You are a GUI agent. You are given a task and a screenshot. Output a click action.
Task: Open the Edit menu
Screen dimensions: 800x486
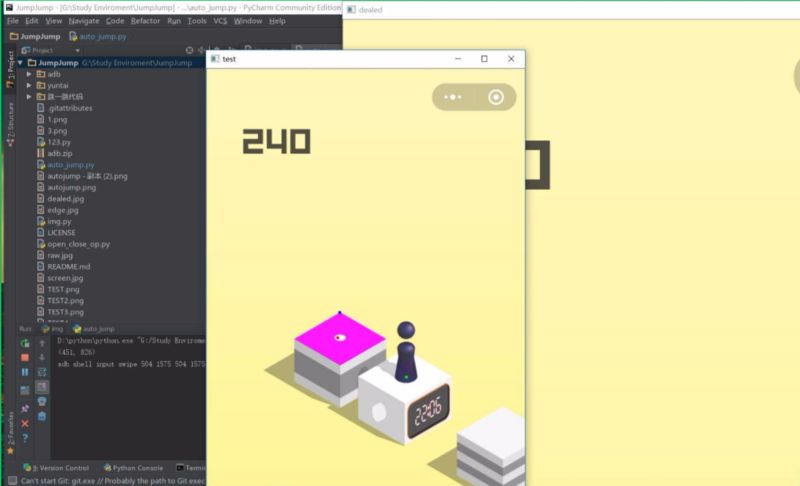click(32, 21)
